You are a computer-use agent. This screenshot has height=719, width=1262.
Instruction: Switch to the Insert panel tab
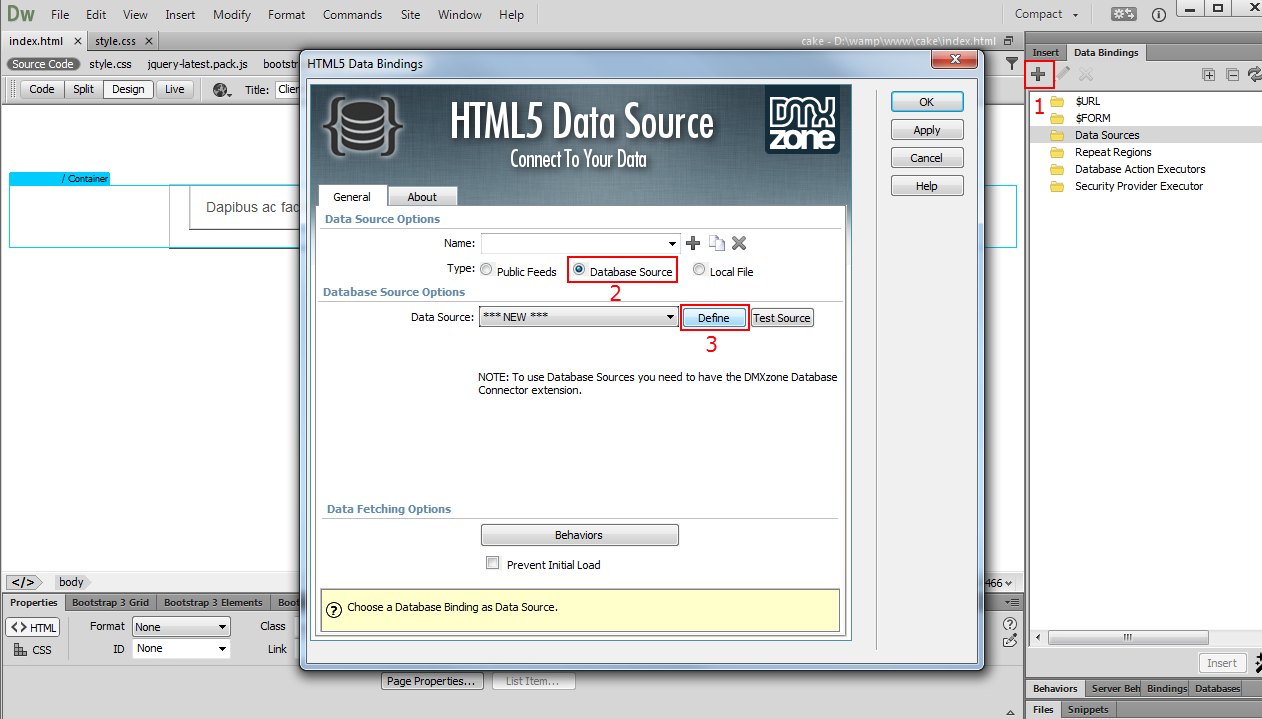(x=1046, y=52)
